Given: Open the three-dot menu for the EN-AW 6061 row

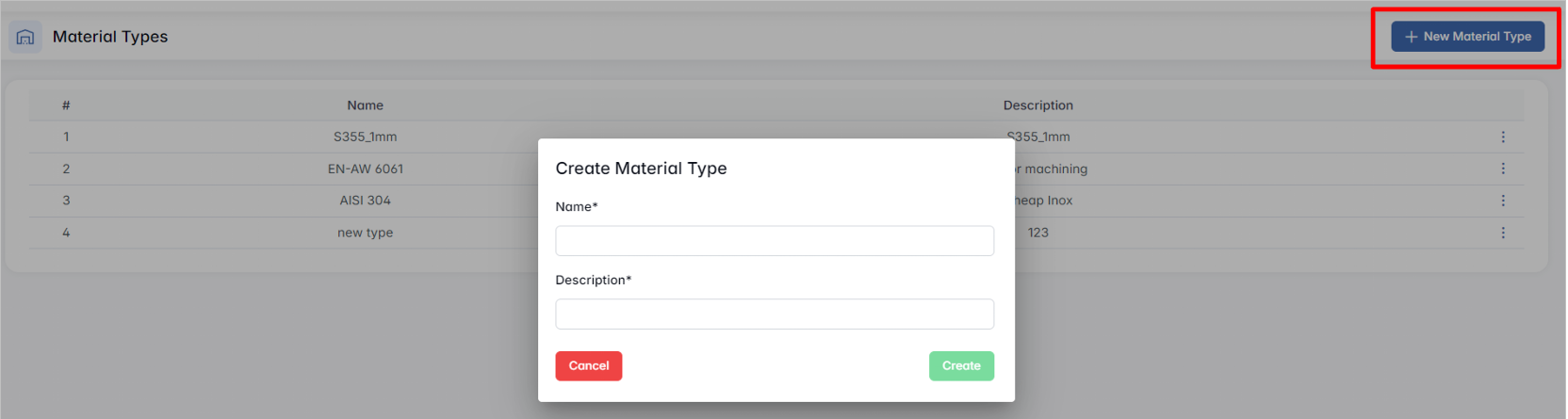Looking at the screenshot, I should 1503,169.
